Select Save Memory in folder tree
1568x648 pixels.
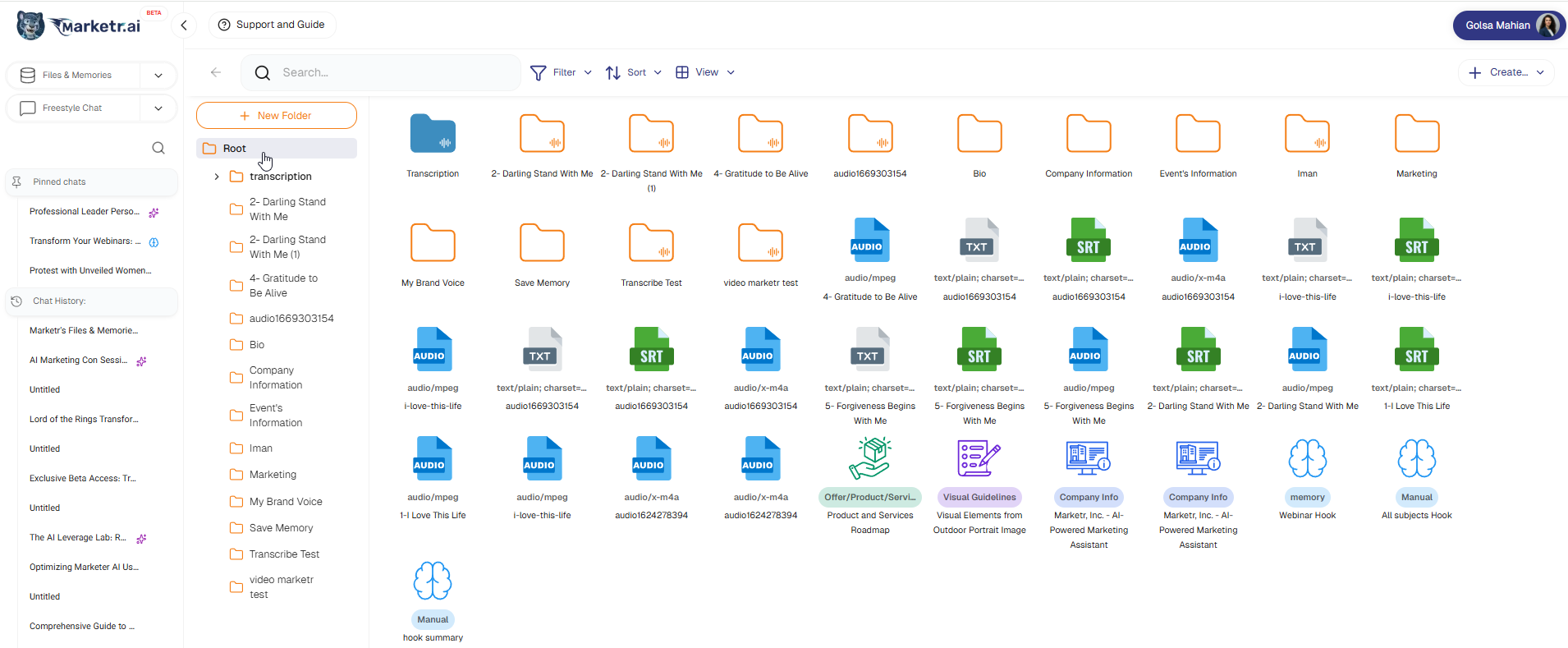point(281,527)
